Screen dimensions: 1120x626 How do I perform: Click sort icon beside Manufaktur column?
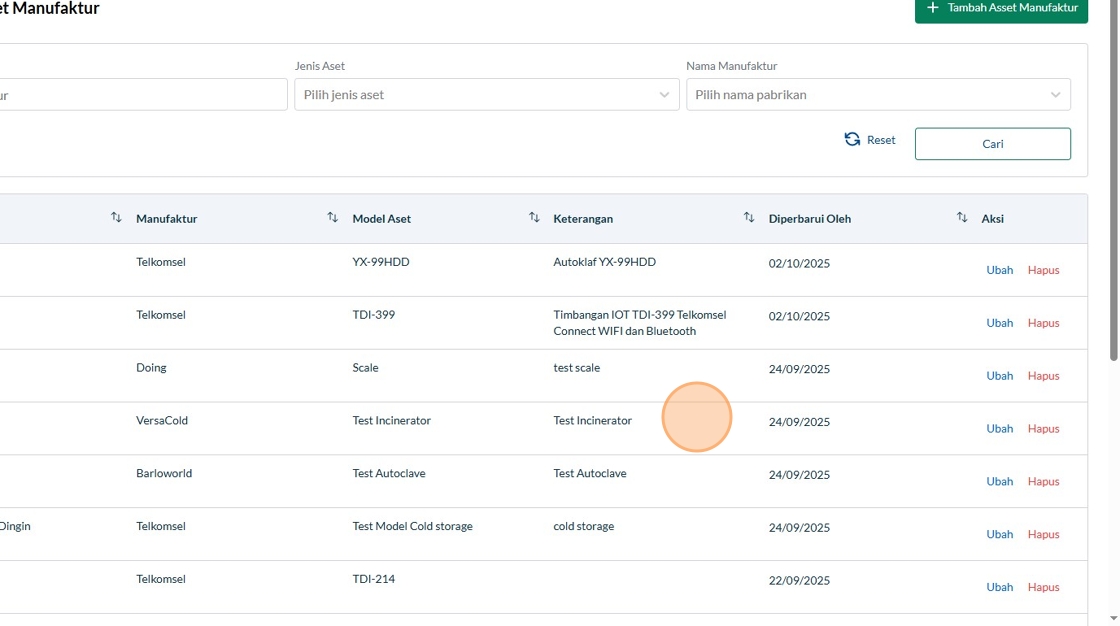click(333, 218)
